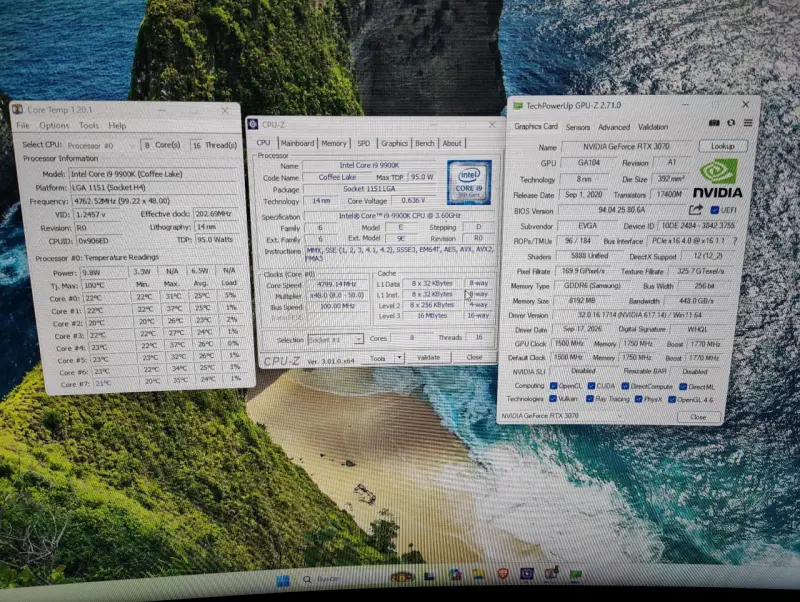Click the NVIDIA logo in GPU-Z
Viewport: 800px width, 602px height.
pyautogui.click(x=718, y=179)
